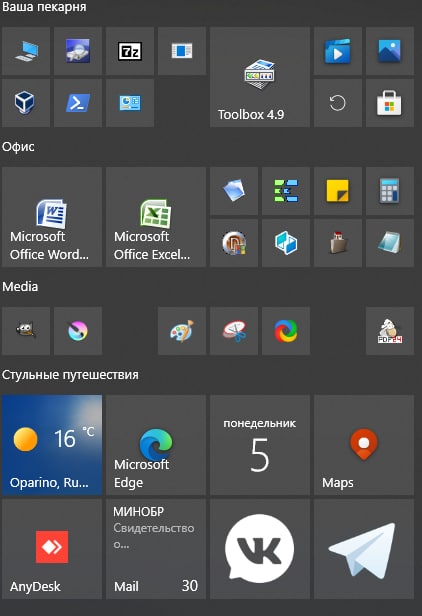Open the round Office picture tool tile
This screenshot has height=616, width=422.
coord(234,243)
